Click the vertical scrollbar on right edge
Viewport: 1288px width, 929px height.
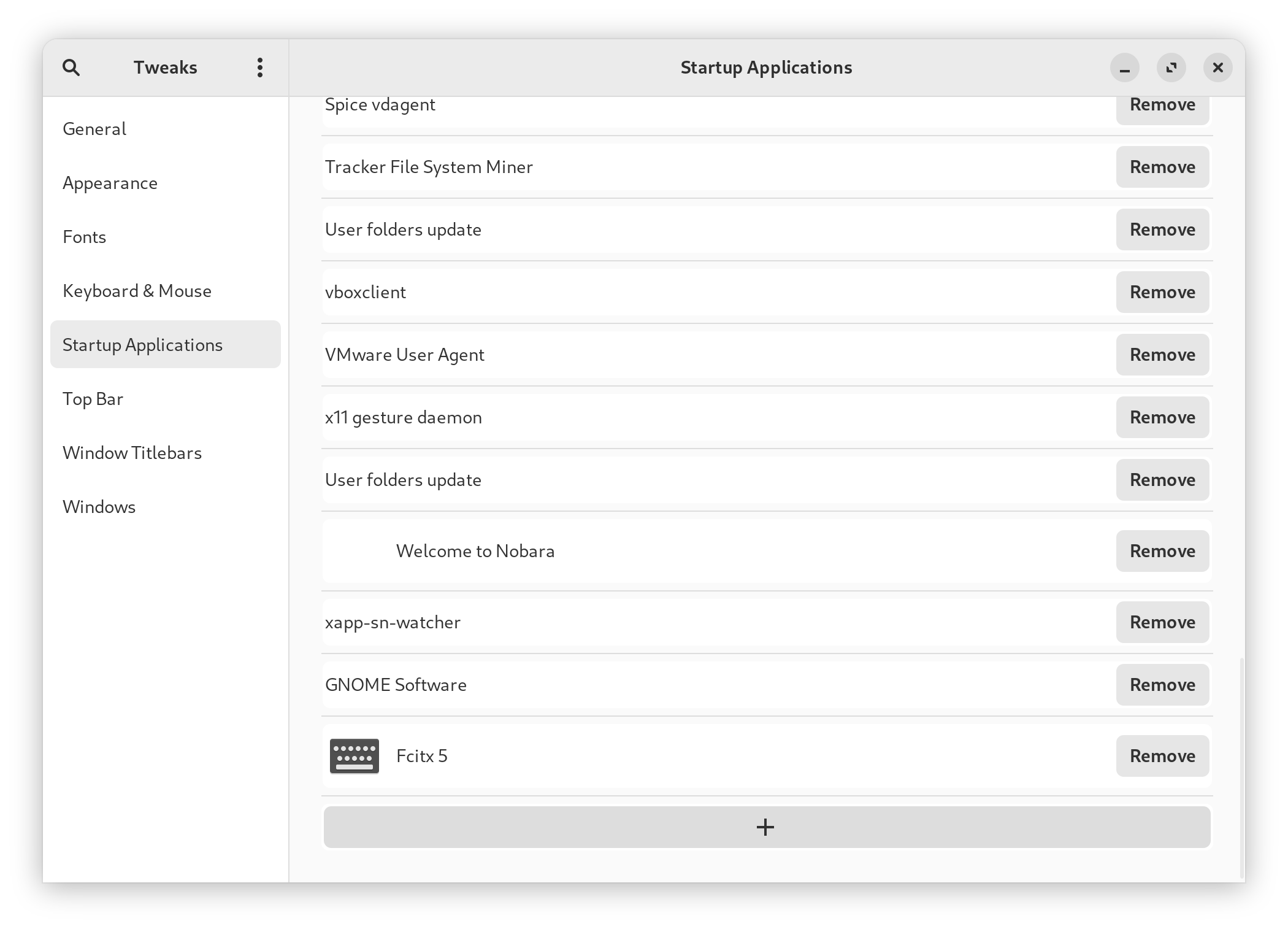[x=1241, y=767]
